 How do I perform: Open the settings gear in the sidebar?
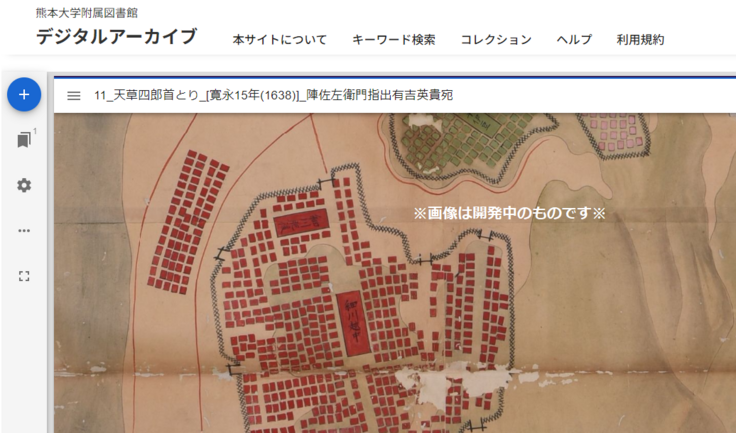pos(24,185)
